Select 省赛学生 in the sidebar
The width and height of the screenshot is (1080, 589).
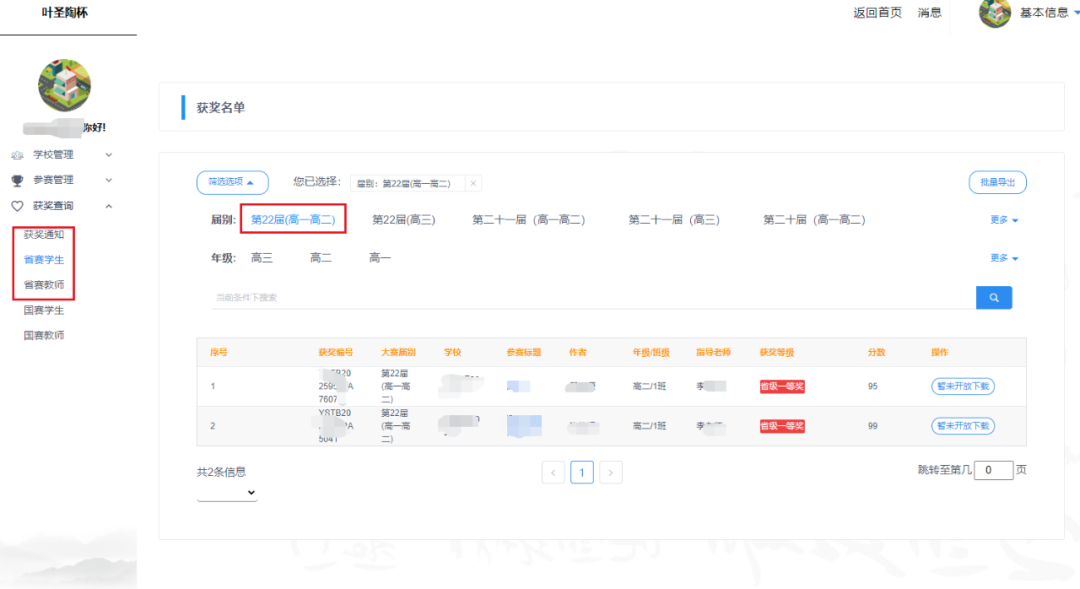pos(44,259)
